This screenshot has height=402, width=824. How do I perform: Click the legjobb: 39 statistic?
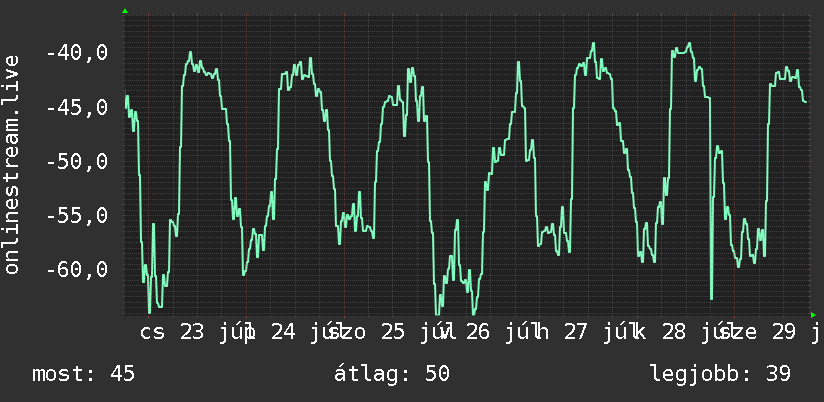tap(720, 375)
